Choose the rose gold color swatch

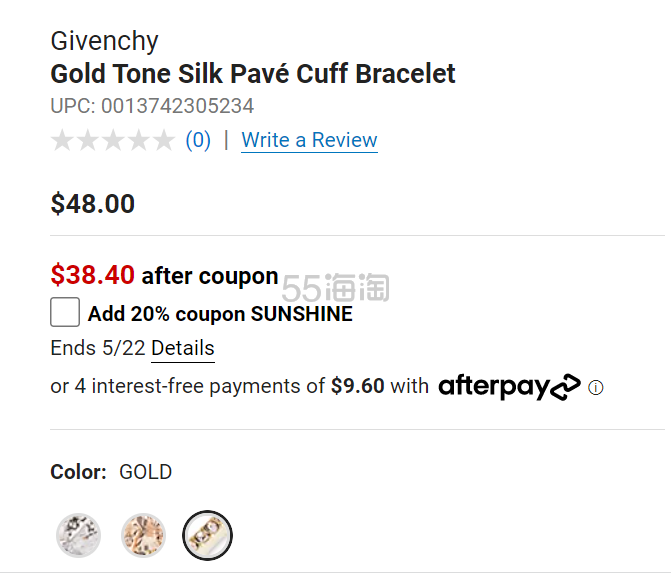pos(143,535)
